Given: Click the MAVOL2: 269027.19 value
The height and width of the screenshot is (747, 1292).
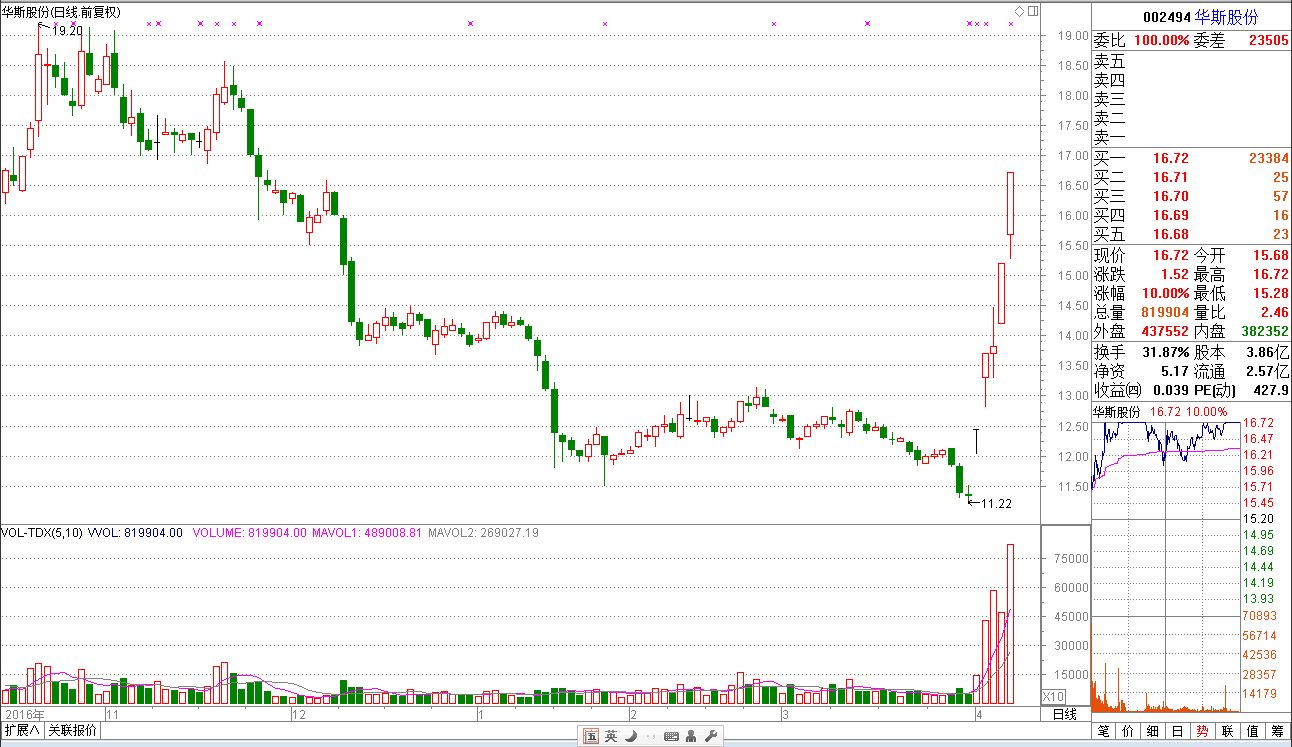Looking at the screenshot, I should (483, 533).
